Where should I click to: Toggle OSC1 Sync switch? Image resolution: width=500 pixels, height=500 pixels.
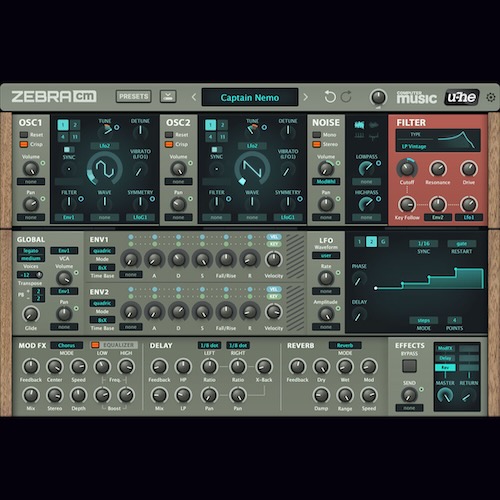click(x=69, y=149)
